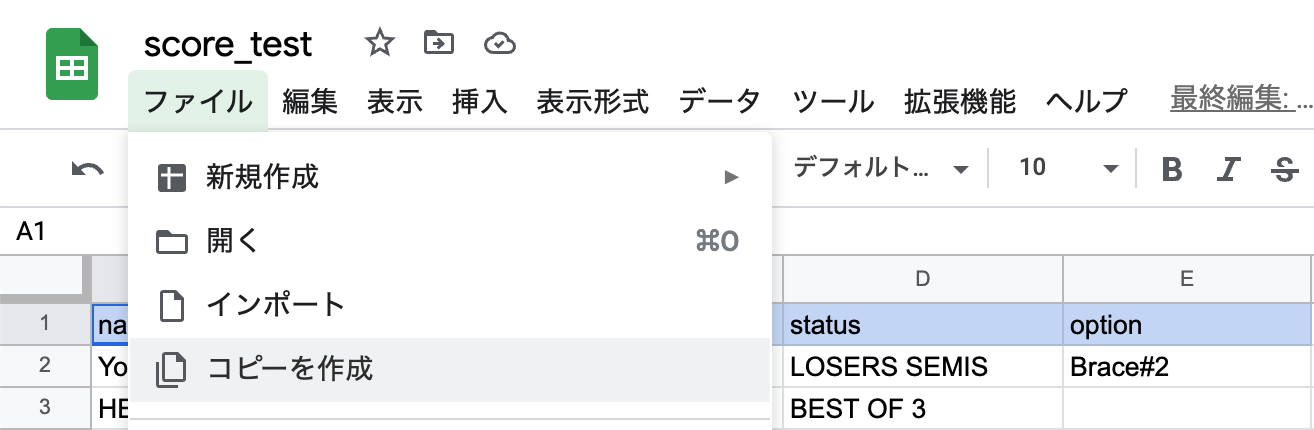Toggle italic formatting
The height and width of the screenshot is (430, 1314).
tap(1228, 170)
